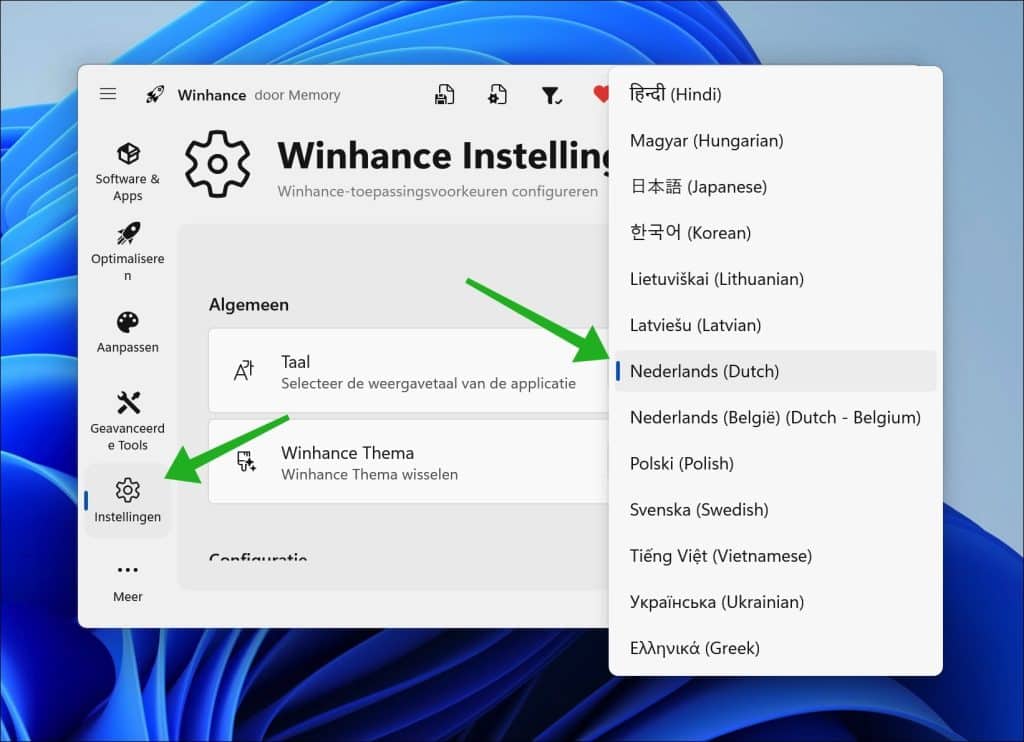
Task: Select Tiếng Việt (Vietnamese)
Action: click(775, 556)
